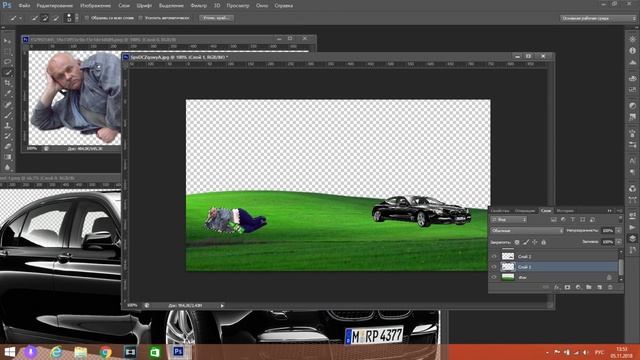This screenshot has width=640, height=360.
Task: Open the Файл menu
Action: pos(24,6)
